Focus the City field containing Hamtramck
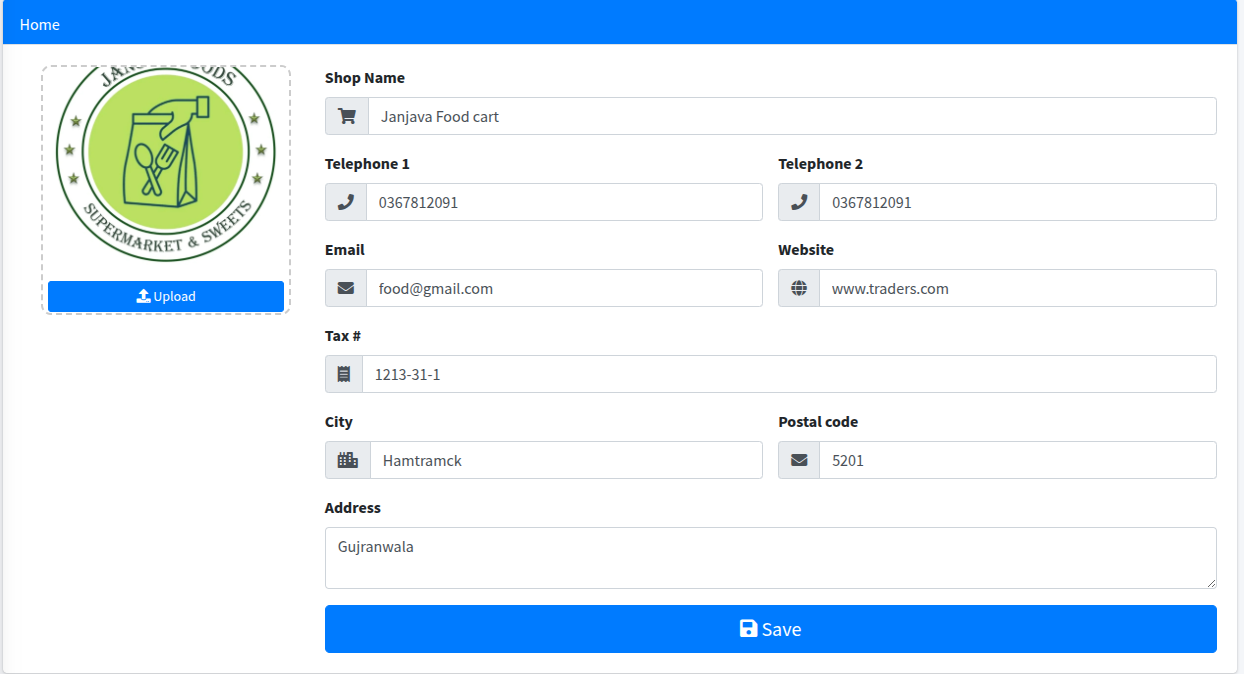Image resolution: width=1244 pixels, height=674 pixels. pyautogui.click(x=566, y=460)
